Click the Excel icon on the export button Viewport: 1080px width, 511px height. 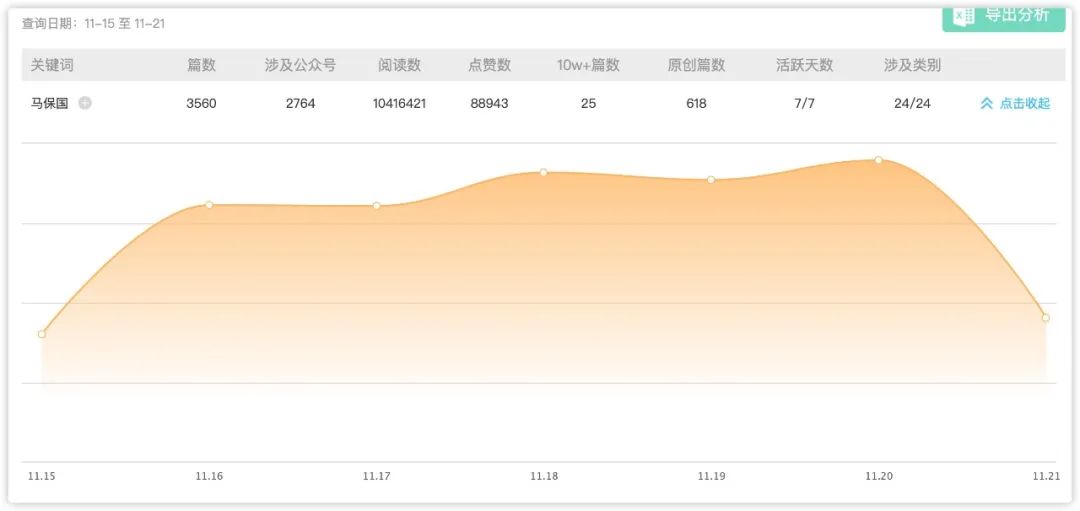click(963, 15)
